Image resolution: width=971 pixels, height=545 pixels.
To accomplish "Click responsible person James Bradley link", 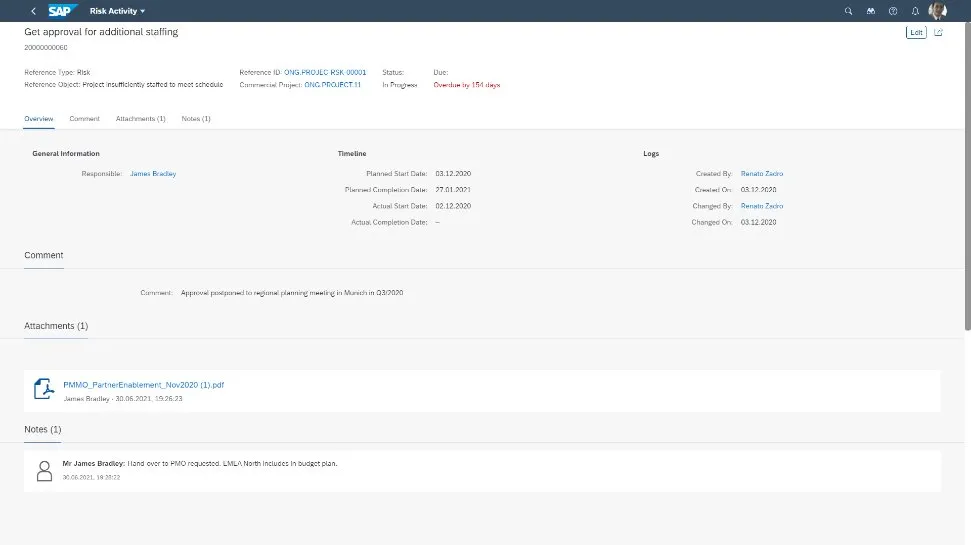I will coord(153,174).
